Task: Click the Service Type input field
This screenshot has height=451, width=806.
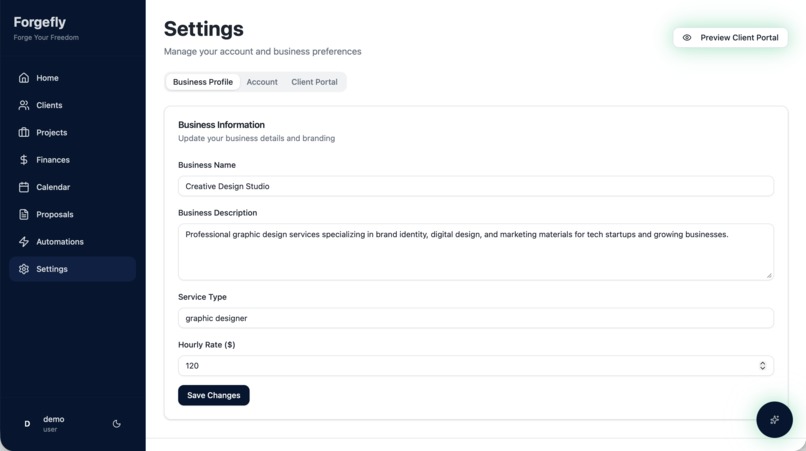Action: (475, 318)
